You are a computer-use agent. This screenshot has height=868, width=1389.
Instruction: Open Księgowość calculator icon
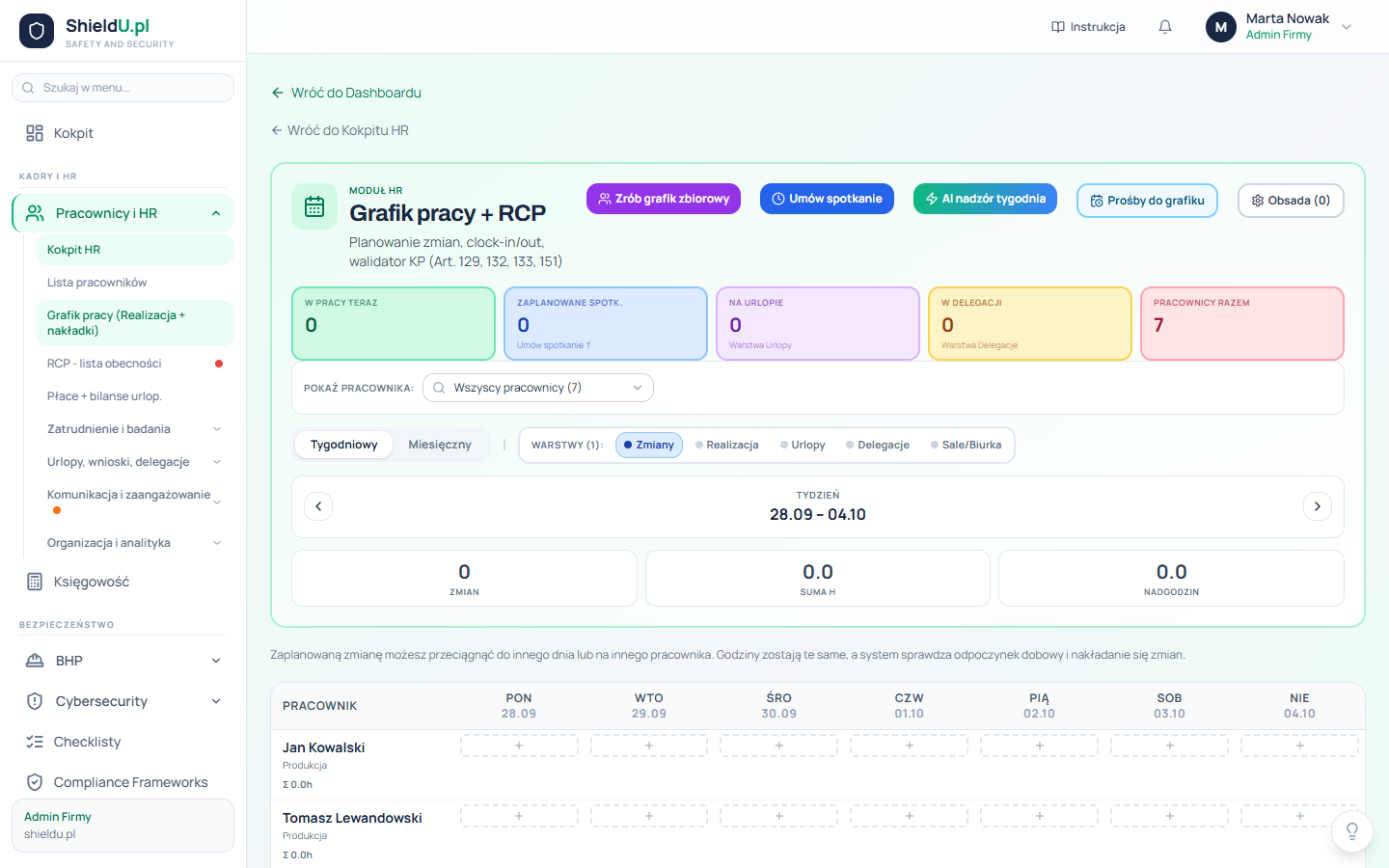click(x=35, y=582)
